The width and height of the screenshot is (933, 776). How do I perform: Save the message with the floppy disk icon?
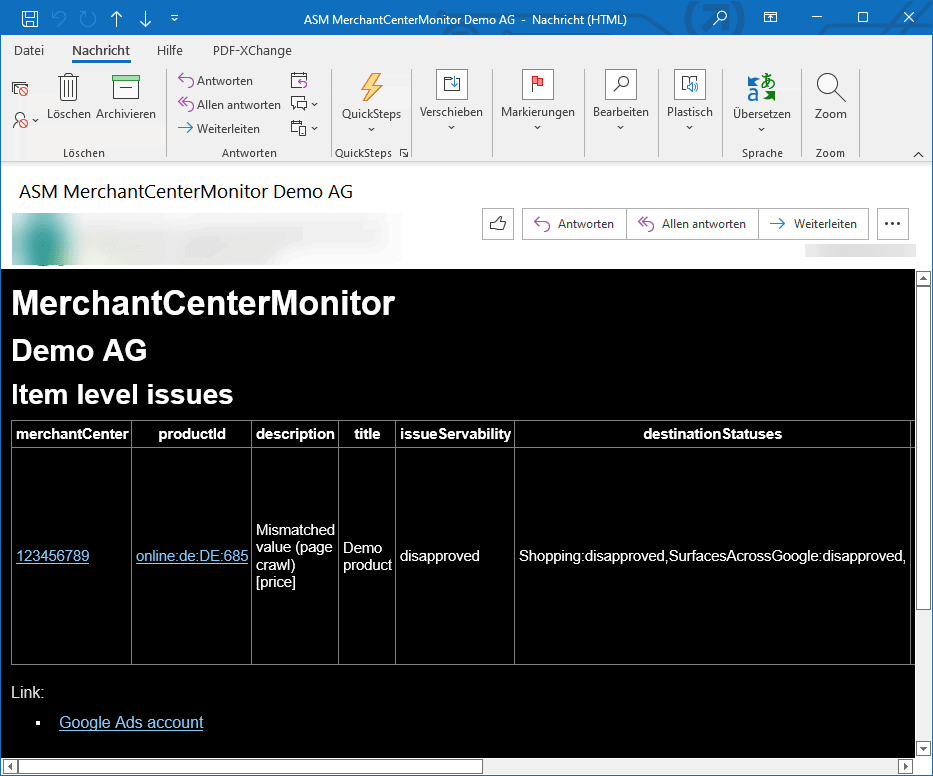(x=30, y=19)
